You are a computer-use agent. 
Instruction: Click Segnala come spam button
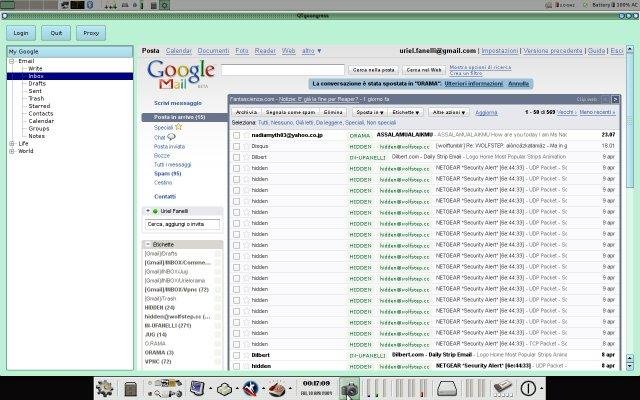click(x=291, y=112)
